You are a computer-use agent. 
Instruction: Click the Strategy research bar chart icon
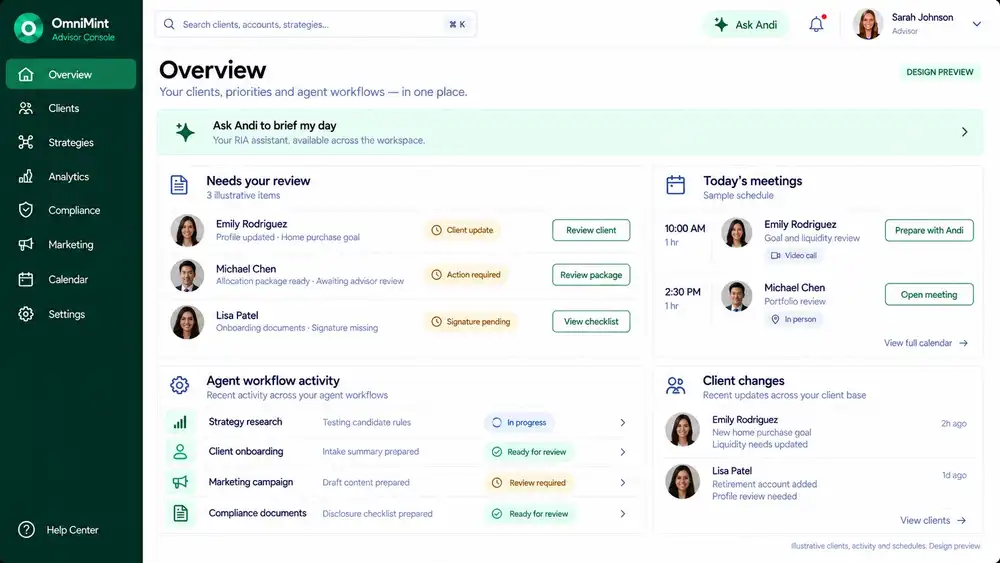point(180,422)
